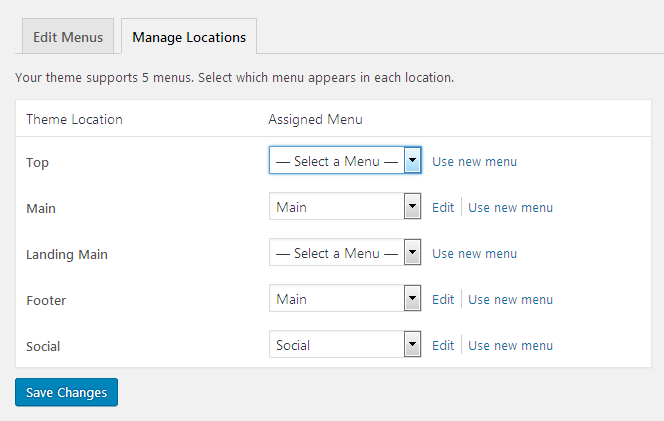
Task: Click Use new menu for Main
Action: tap(510, 208)
